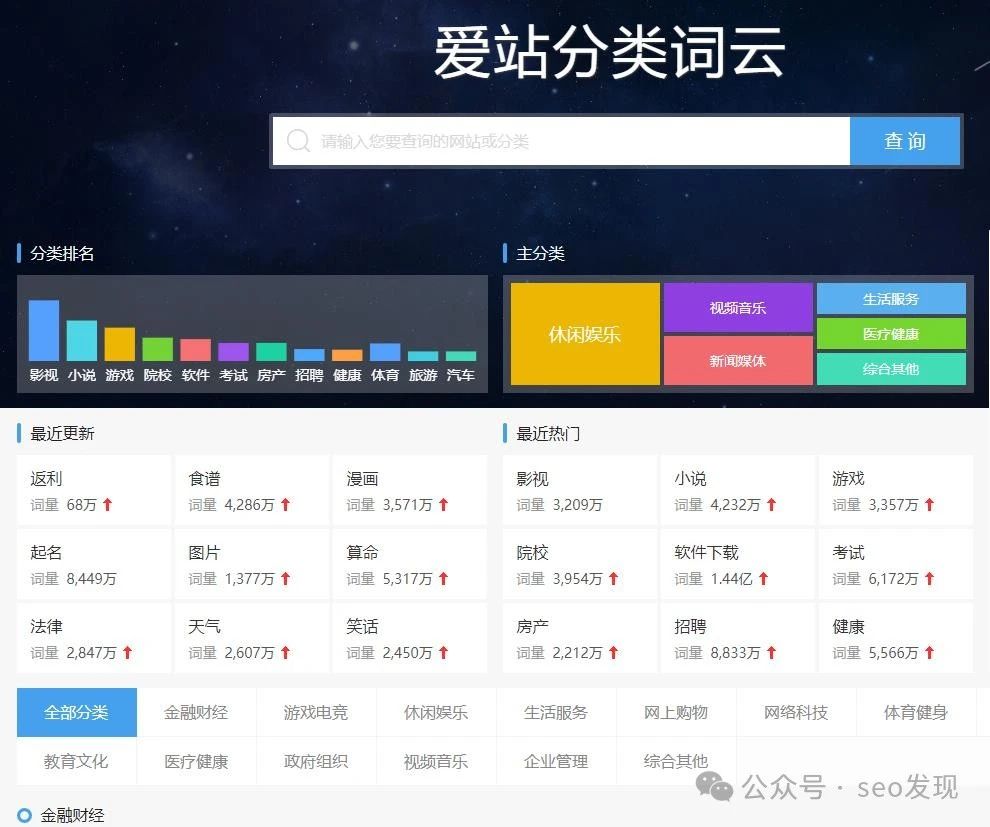
Task: Open the 健康 hot category card
Action: 895,638
